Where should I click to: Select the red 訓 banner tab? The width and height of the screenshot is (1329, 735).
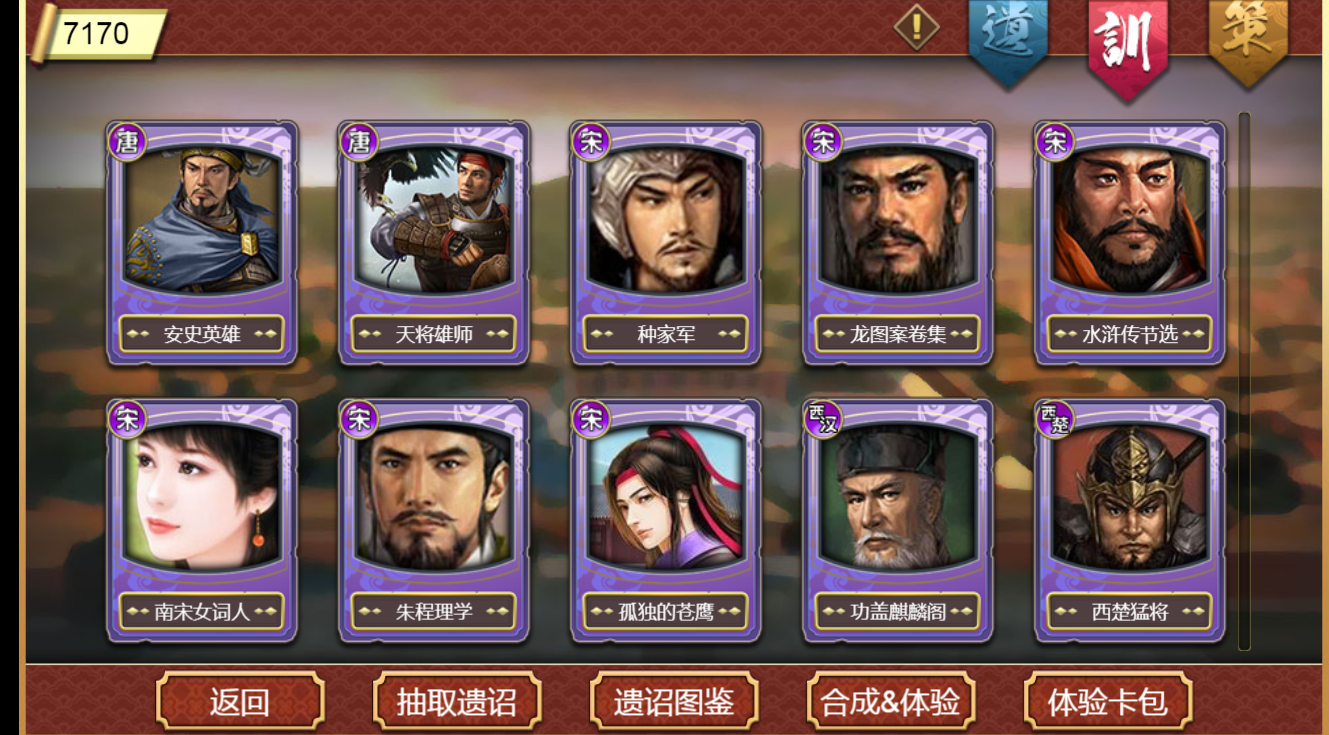click(x=1128, y=47)
